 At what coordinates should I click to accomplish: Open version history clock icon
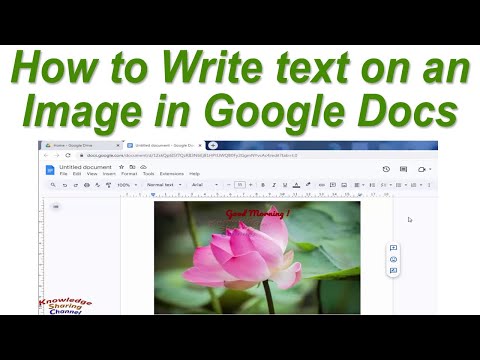386,169
